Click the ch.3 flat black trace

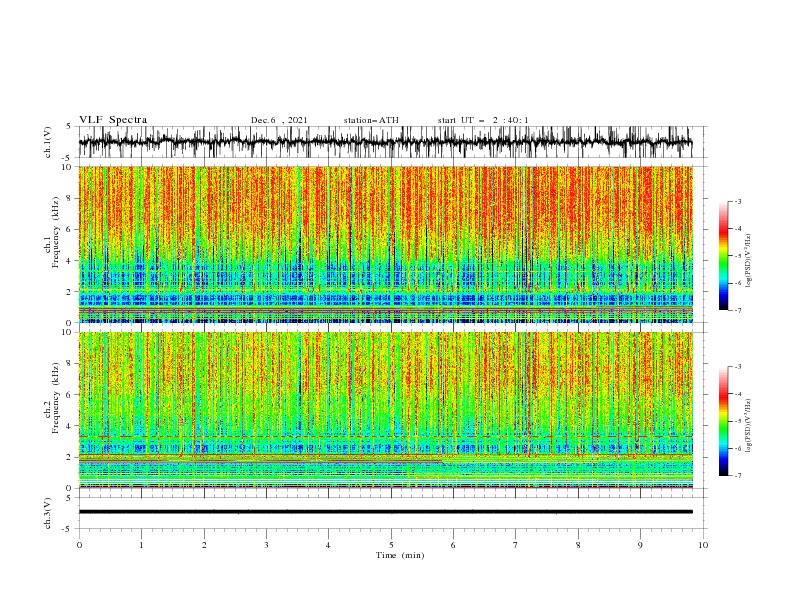(385, 512)
